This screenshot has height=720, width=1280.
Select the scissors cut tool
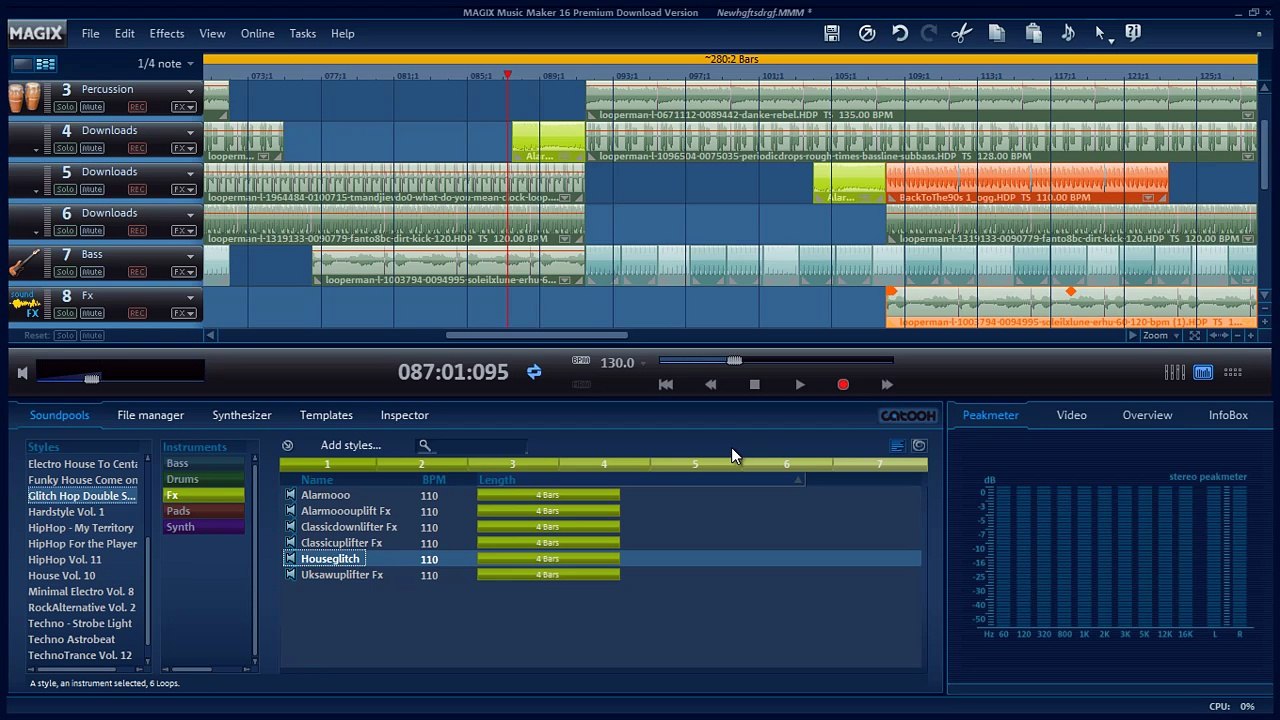(962, 33)
